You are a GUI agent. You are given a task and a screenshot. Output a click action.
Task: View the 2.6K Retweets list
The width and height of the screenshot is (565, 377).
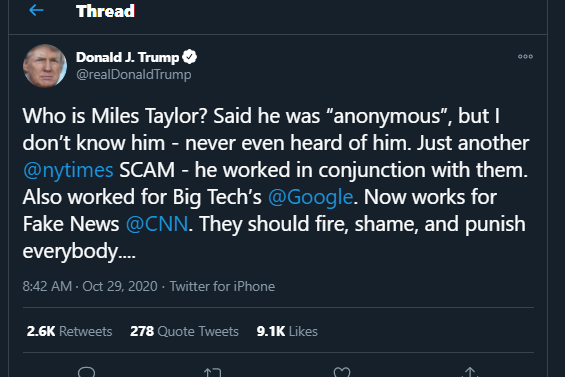click(70, 331)
